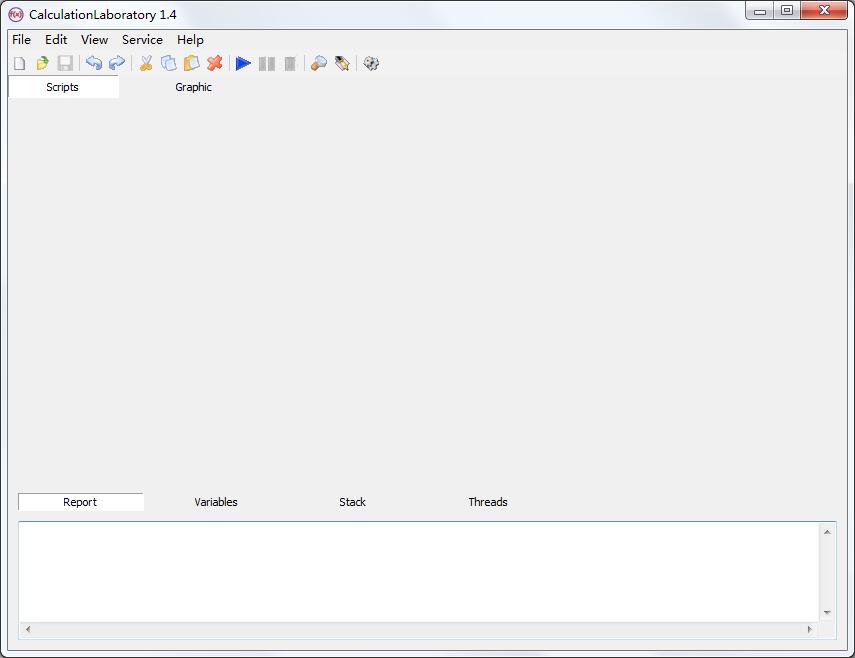Switch to the Graphic tab

(193, 87)
